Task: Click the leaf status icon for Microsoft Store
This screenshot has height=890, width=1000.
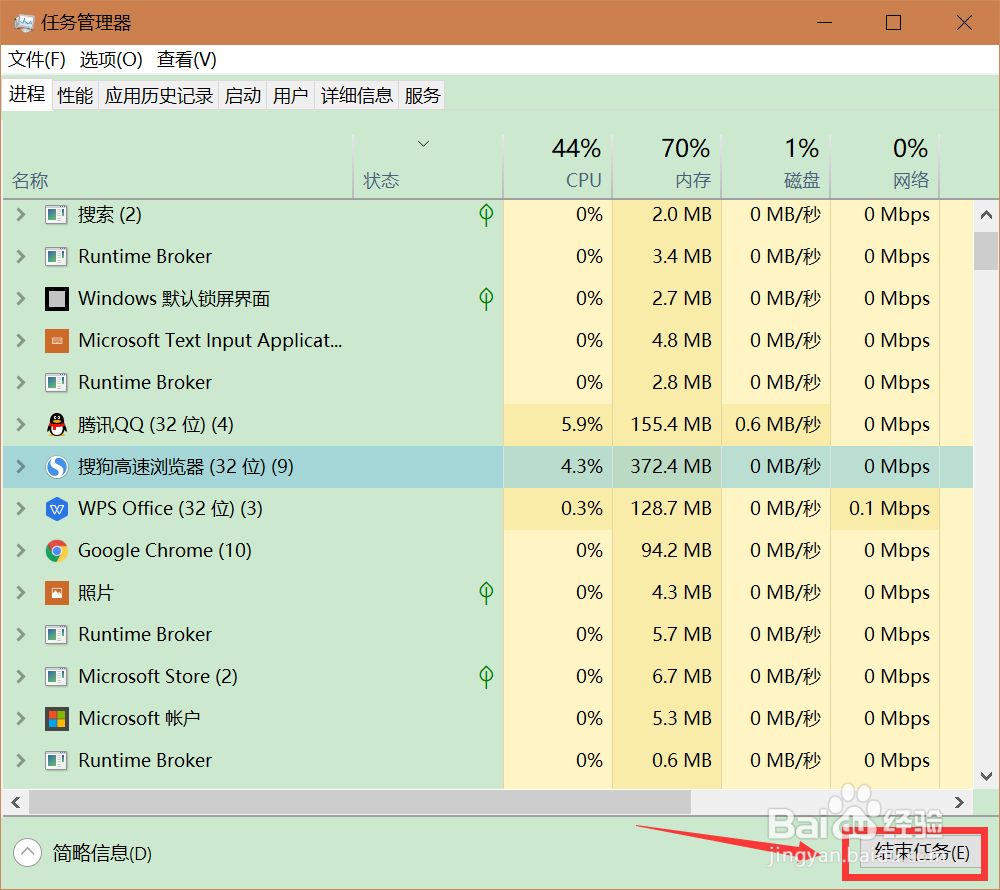Action: tap(486, 676)
